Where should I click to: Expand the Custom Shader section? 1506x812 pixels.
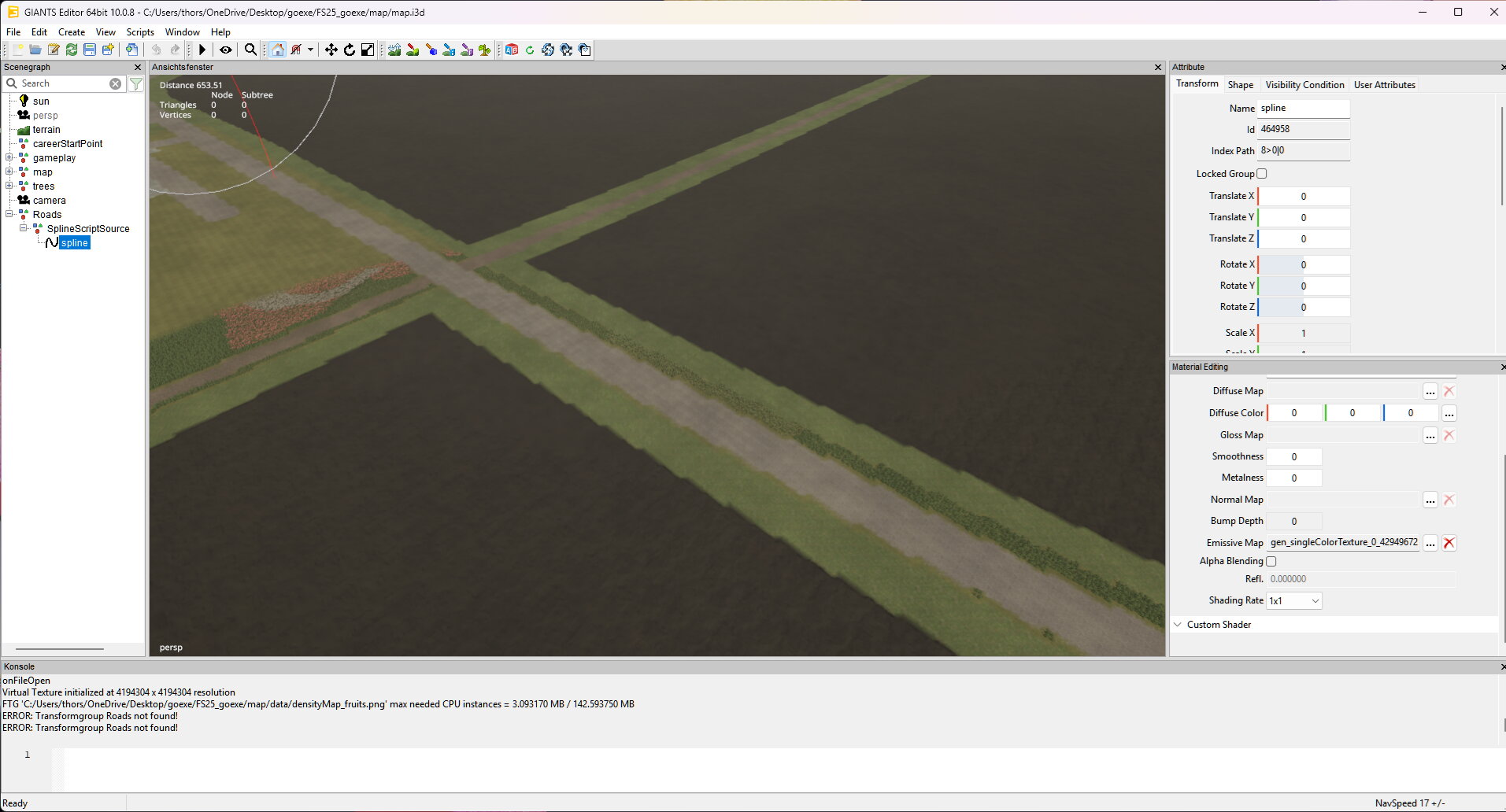pyautogui.click(x=1178, y=625)
